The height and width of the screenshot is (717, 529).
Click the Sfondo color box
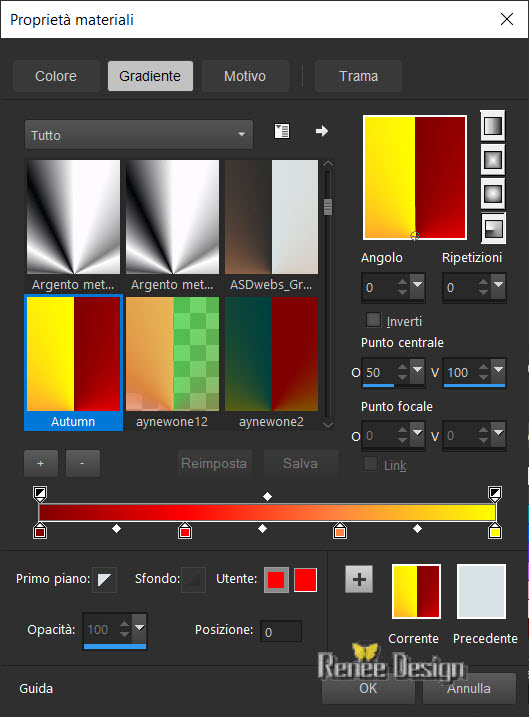[x=193, y=580]
